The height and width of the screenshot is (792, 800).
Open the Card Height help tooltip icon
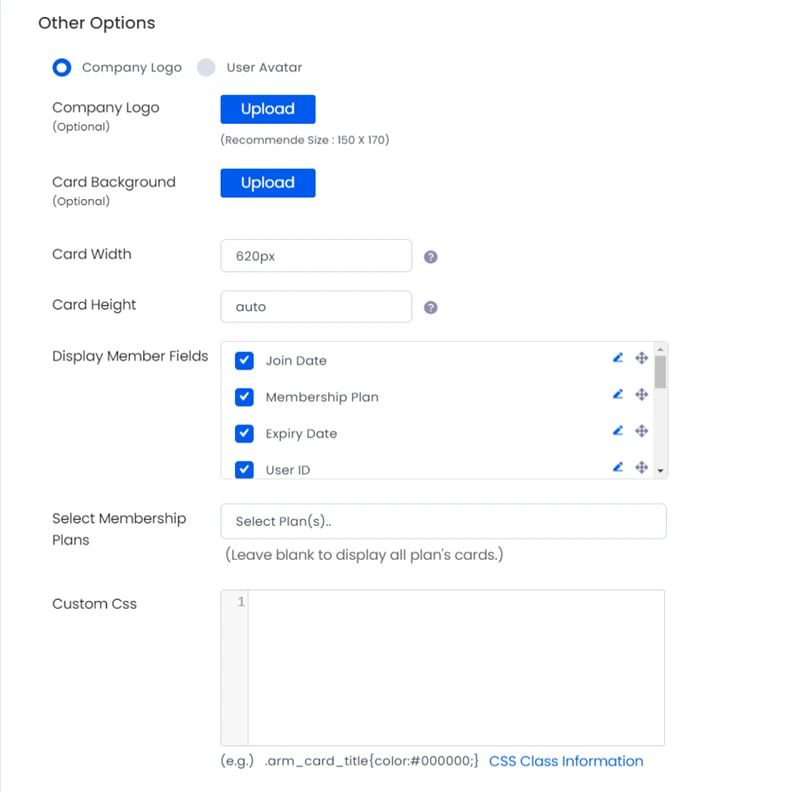431,307
